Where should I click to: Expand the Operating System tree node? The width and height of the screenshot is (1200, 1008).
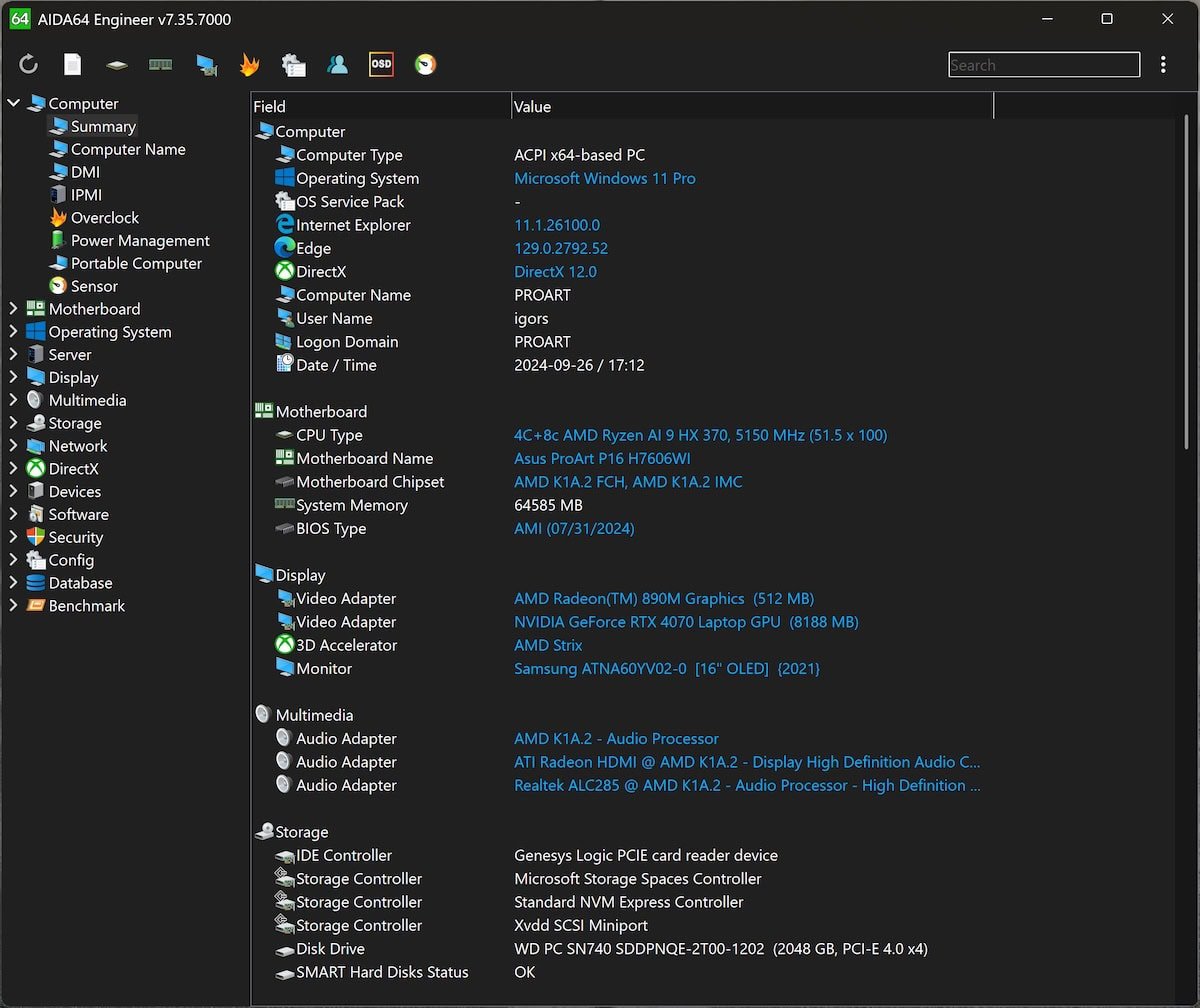click(13, 332)
